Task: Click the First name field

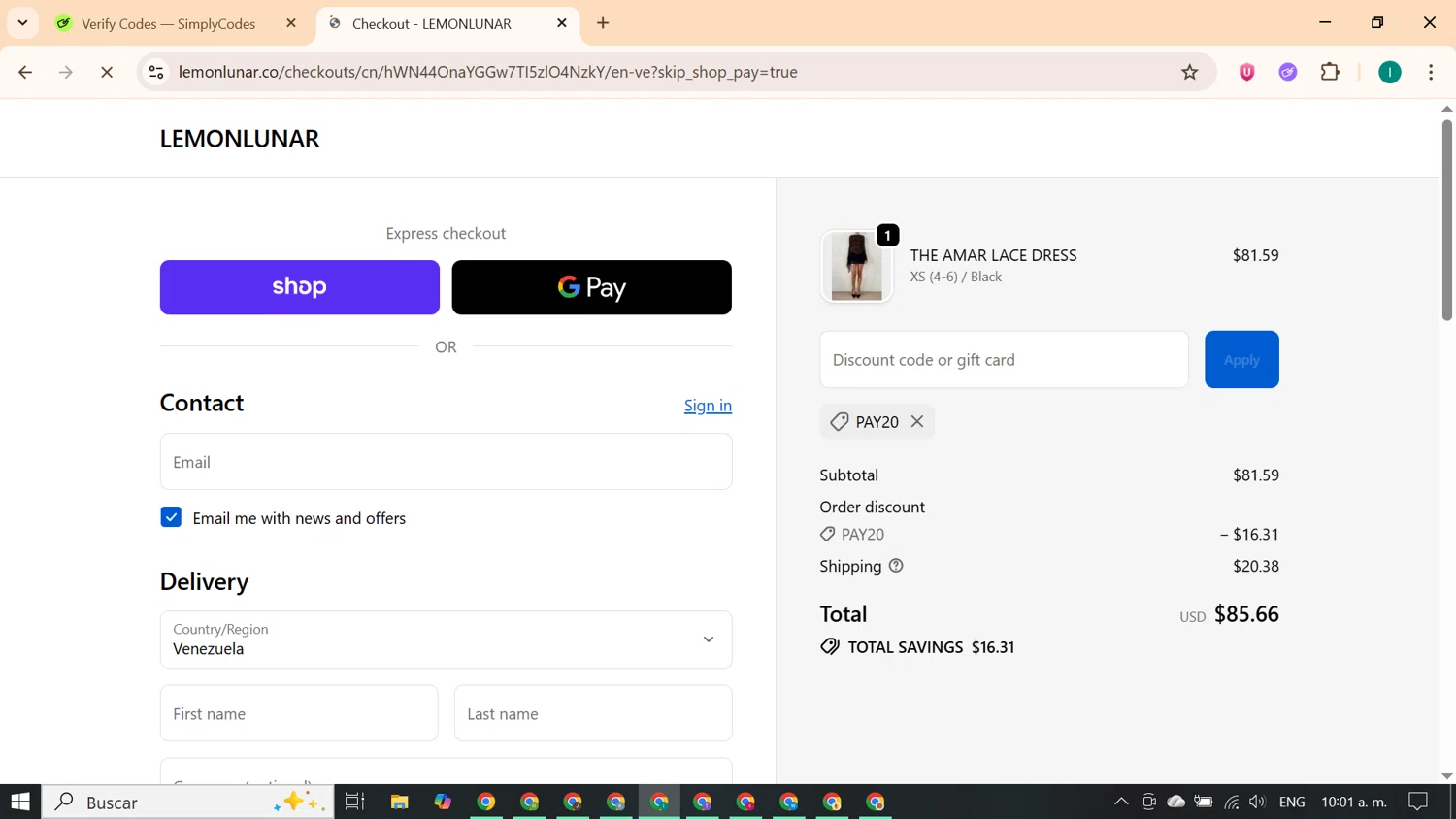Action: (299, 713)
